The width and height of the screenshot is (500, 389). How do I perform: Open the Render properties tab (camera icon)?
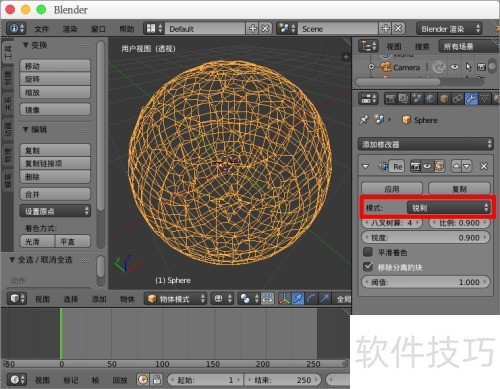[x=390, y=99]
